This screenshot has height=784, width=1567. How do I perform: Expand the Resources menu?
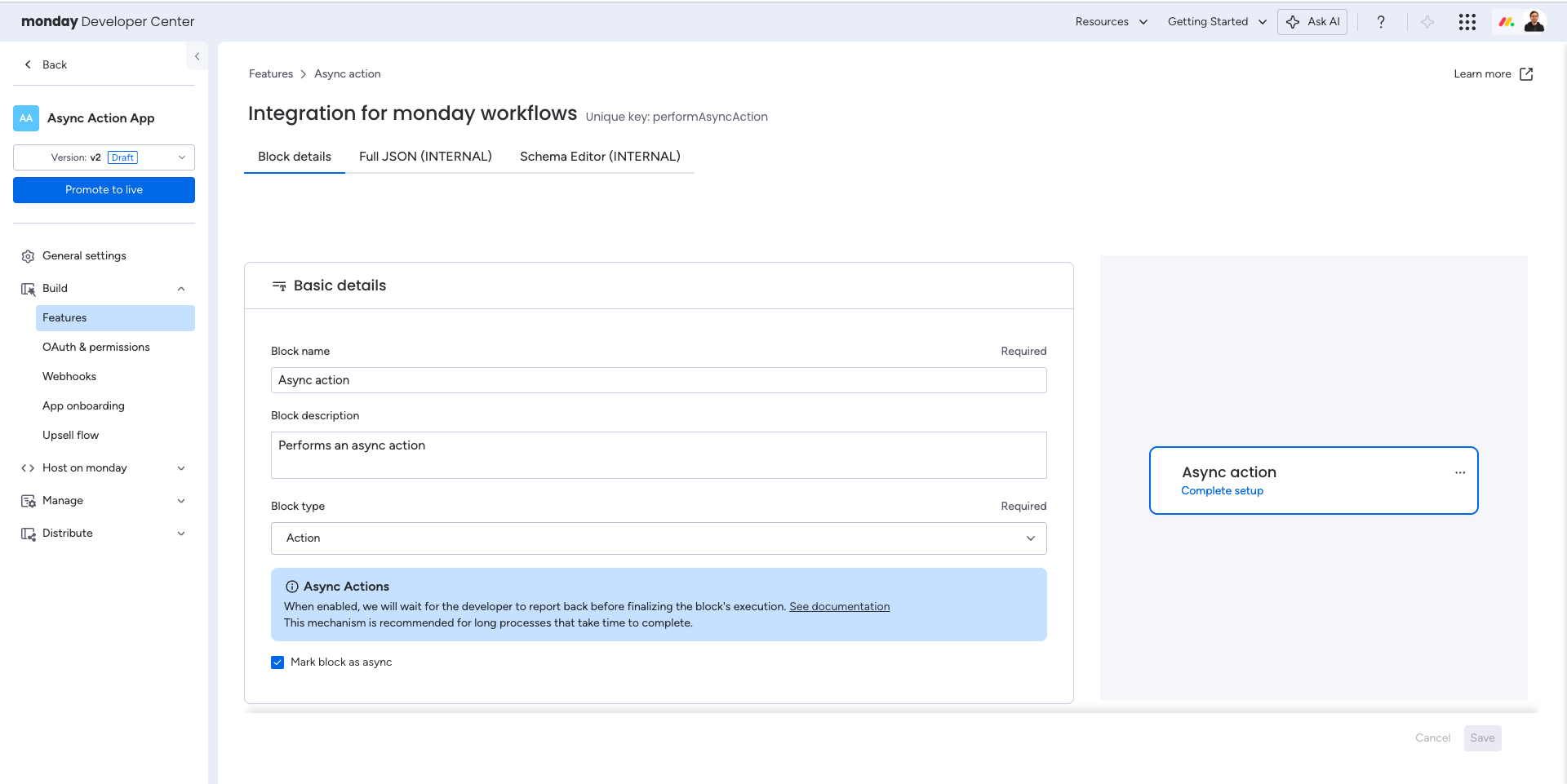pyautogui.click(x=1111, y=22)
